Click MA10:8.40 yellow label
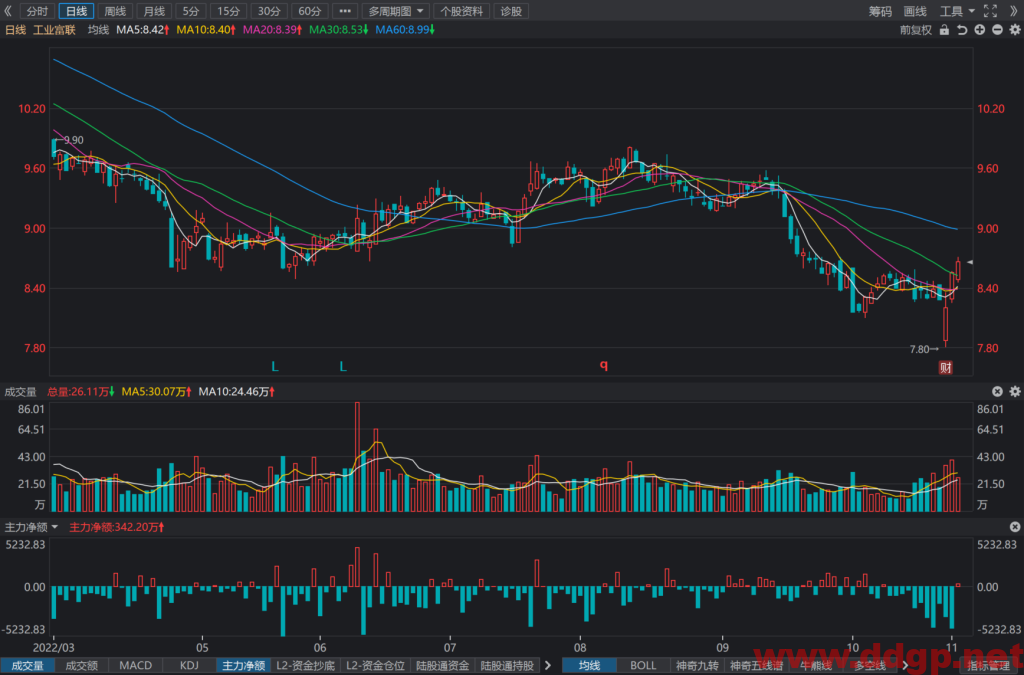This screenshot has height=675, width=1024. tap(206, 29)
